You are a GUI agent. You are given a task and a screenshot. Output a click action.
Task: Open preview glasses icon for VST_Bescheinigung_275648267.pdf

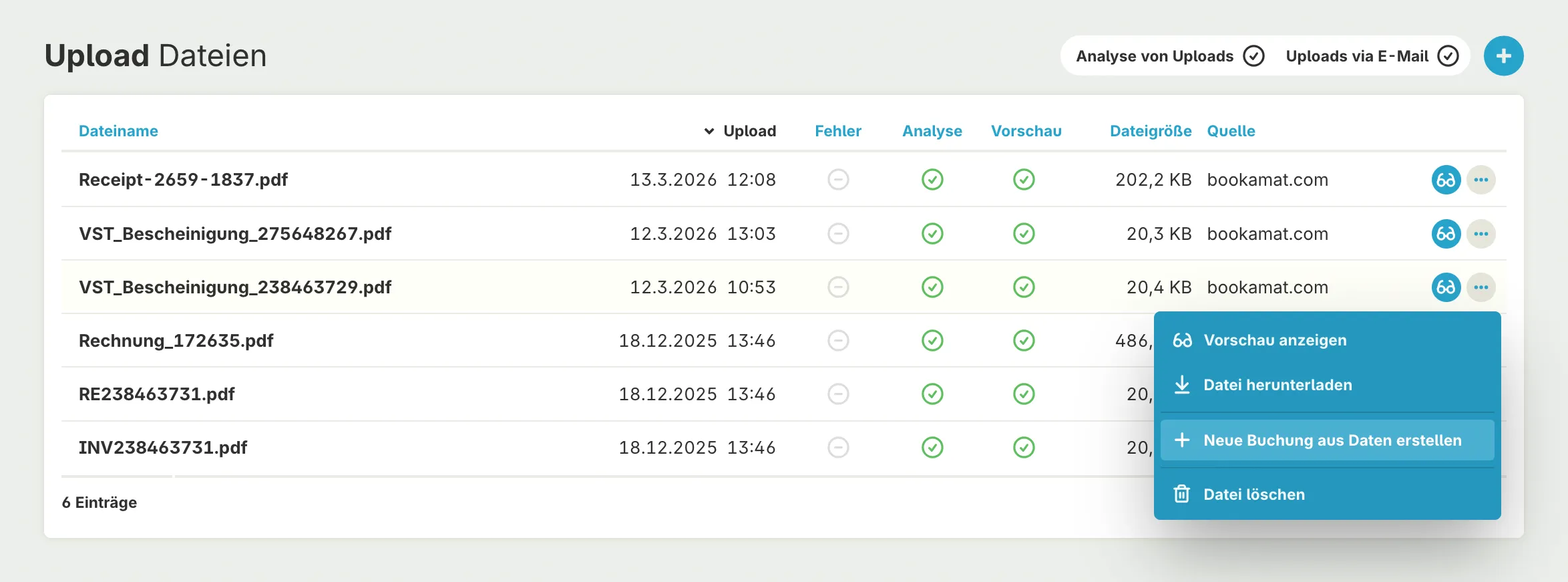(x=1446, y=234)
